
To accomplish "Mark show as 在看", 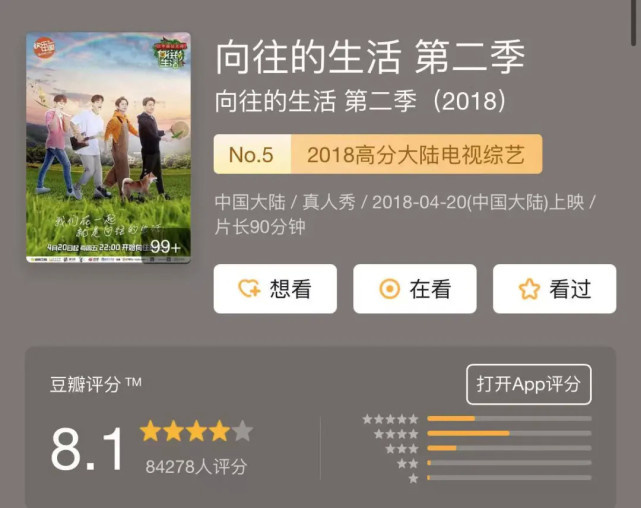I will pos(415,289).
